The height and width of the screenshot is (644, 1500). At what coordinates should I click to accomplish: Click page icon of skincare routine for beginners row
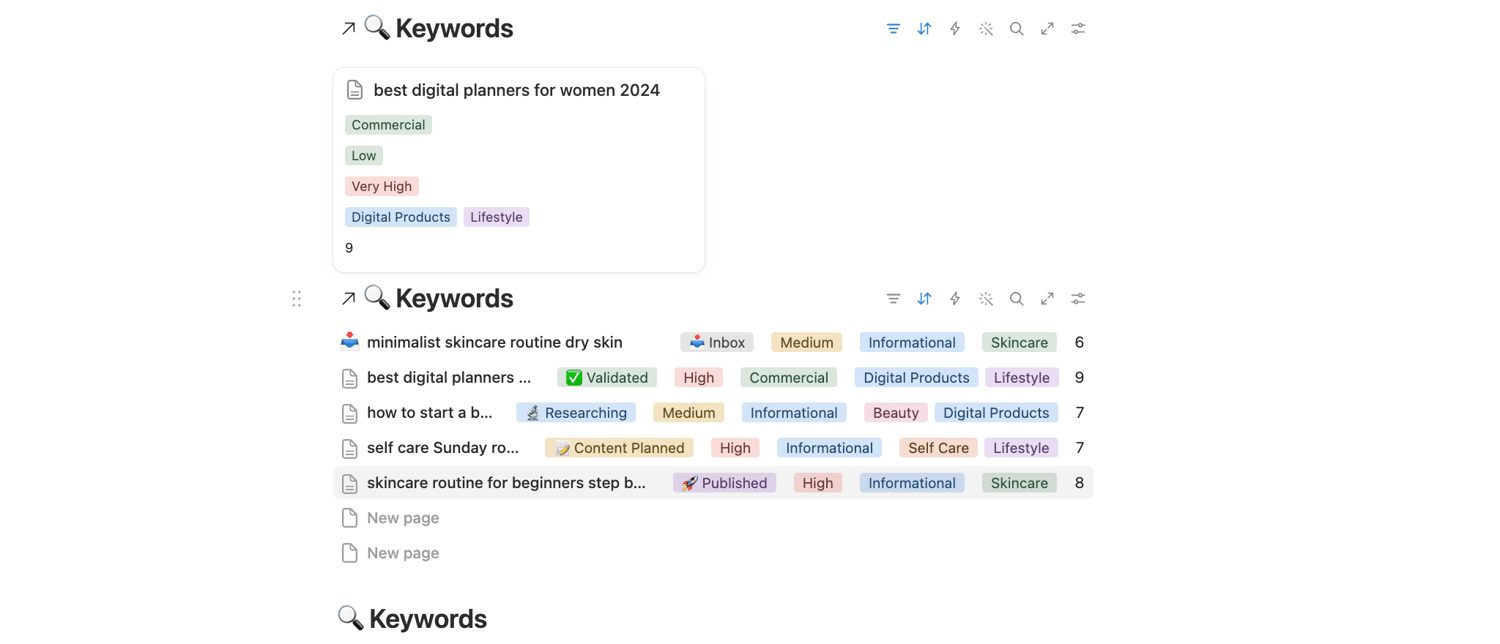pos(349,483)
